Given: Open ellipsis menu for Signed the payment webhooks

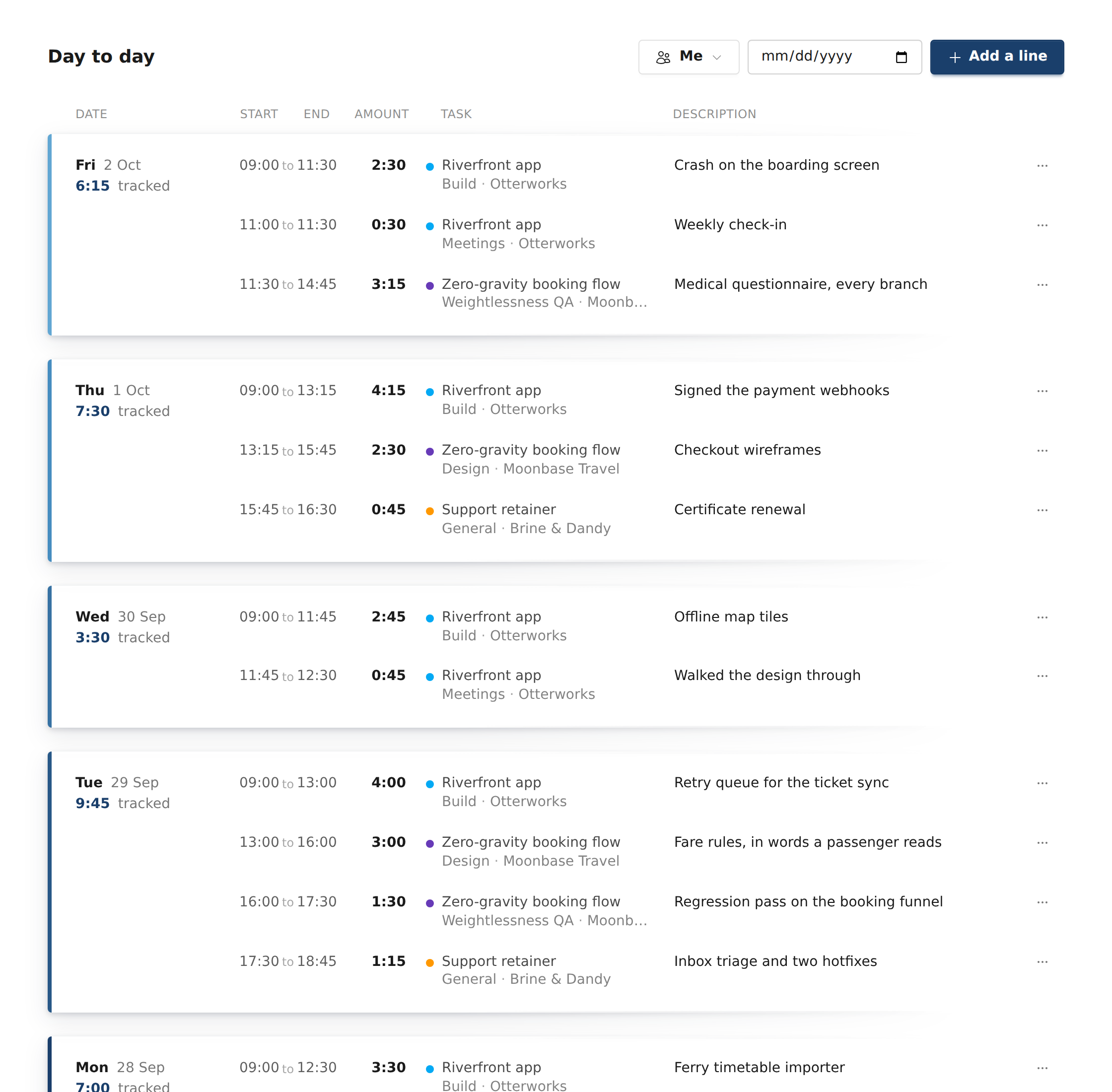Looking at the screenshot, I should tap(1042, 391).
